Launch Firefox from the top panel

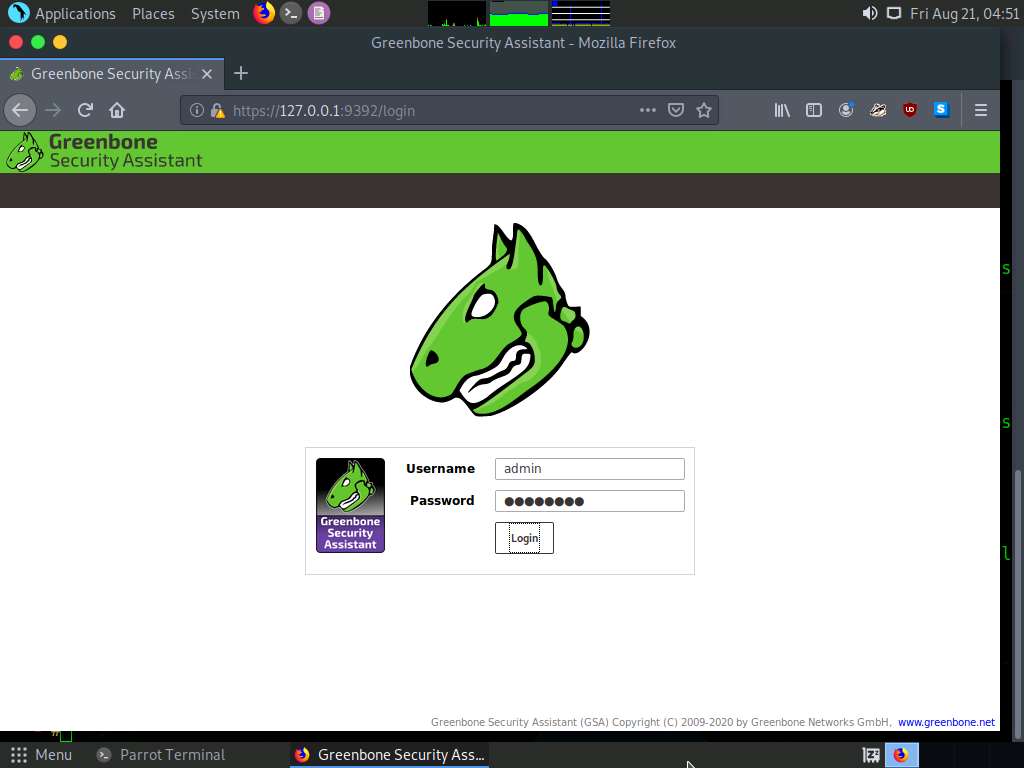pos(264,12)
